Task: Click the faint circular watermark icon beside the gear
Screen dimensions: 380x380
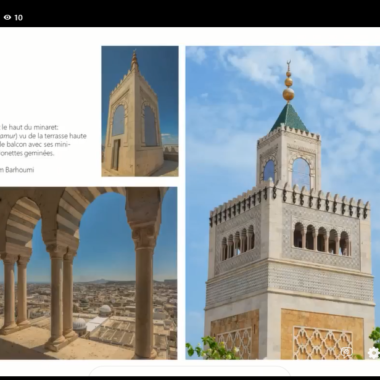Action: [x=347, y=353]
